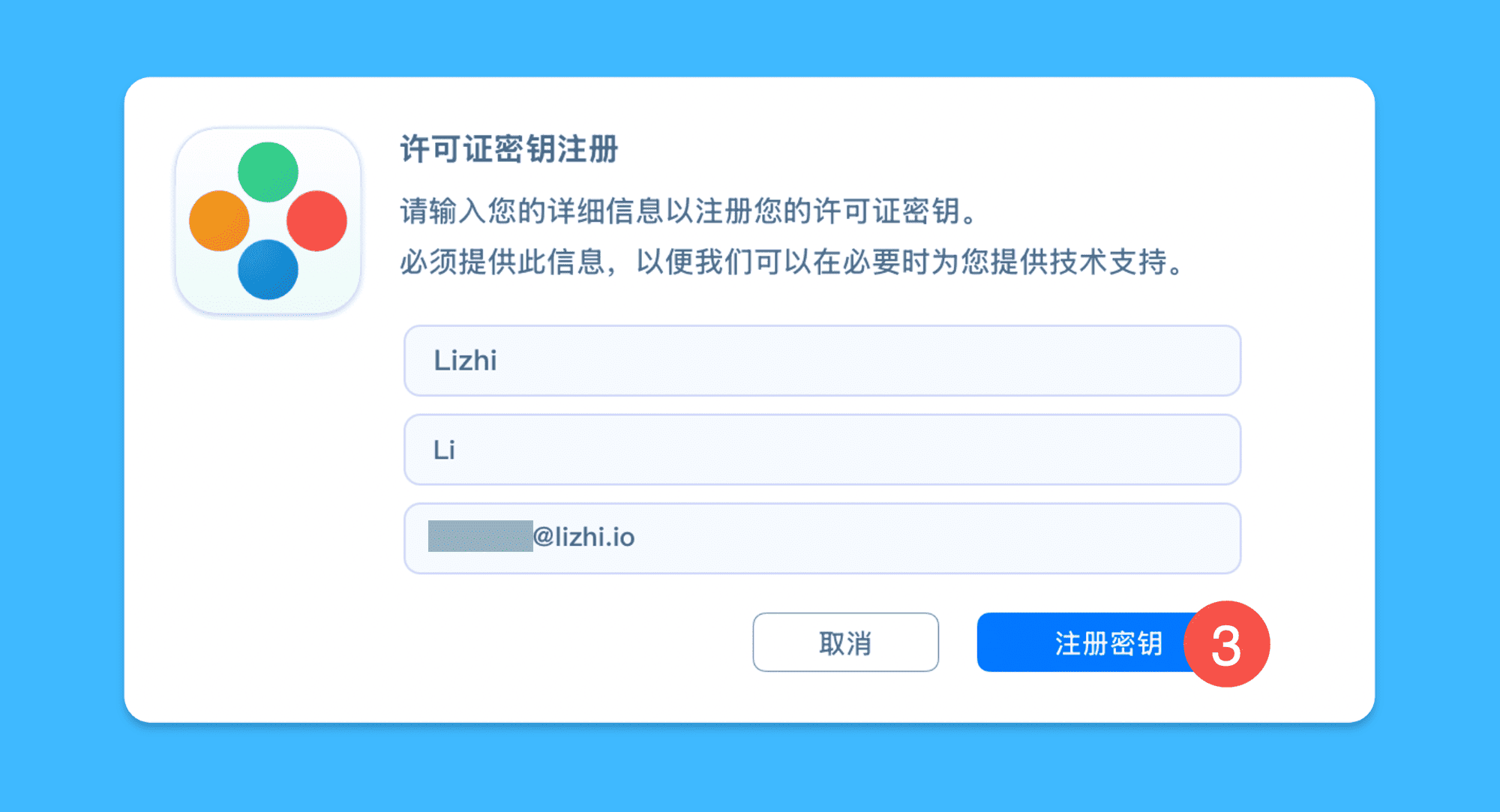Click the 许可证密钥注册 dialog title

pyautogui.click(x=509, y=149)
